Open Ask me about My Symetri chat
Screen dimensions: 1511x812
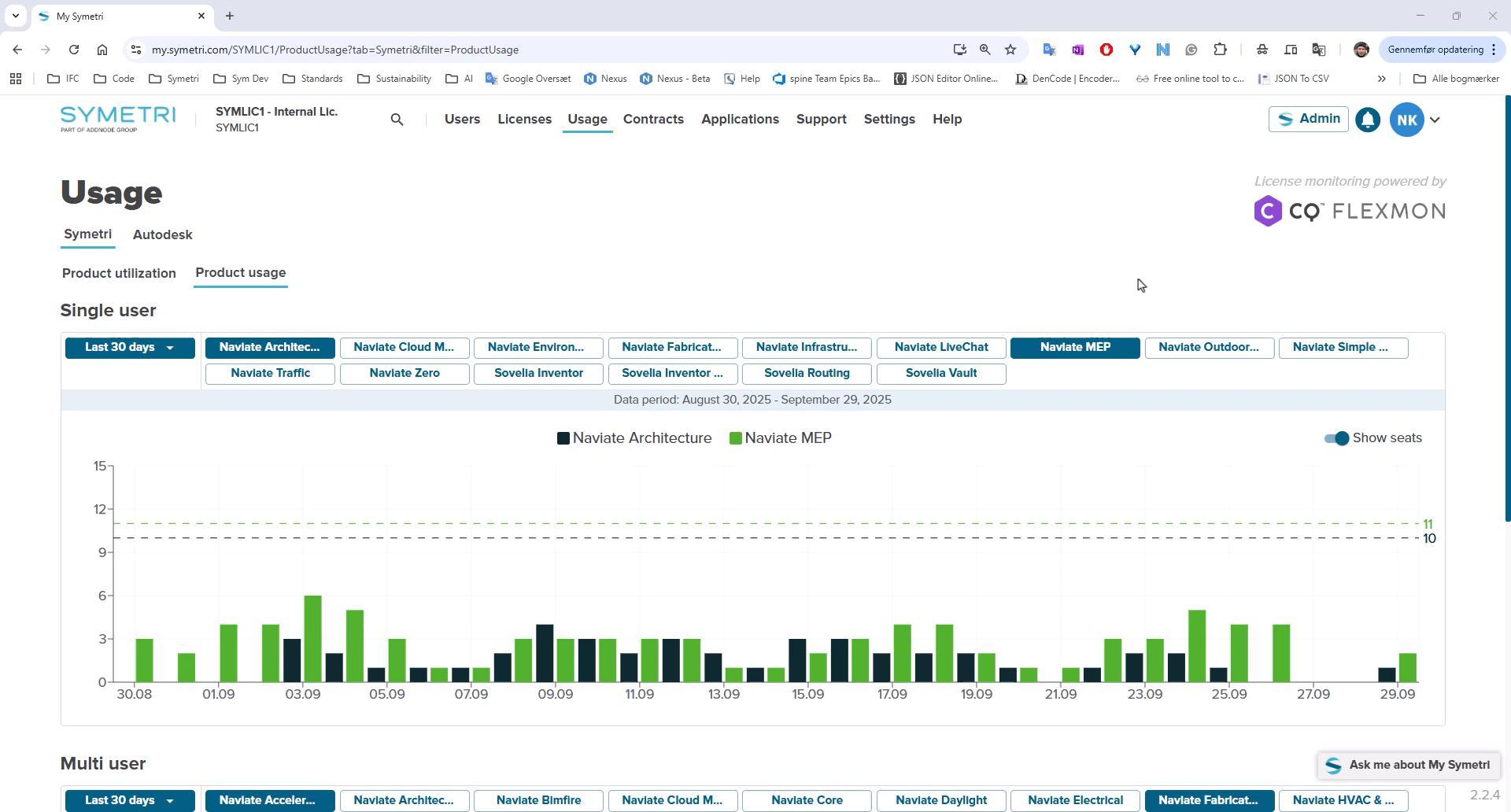[1408, 766]
